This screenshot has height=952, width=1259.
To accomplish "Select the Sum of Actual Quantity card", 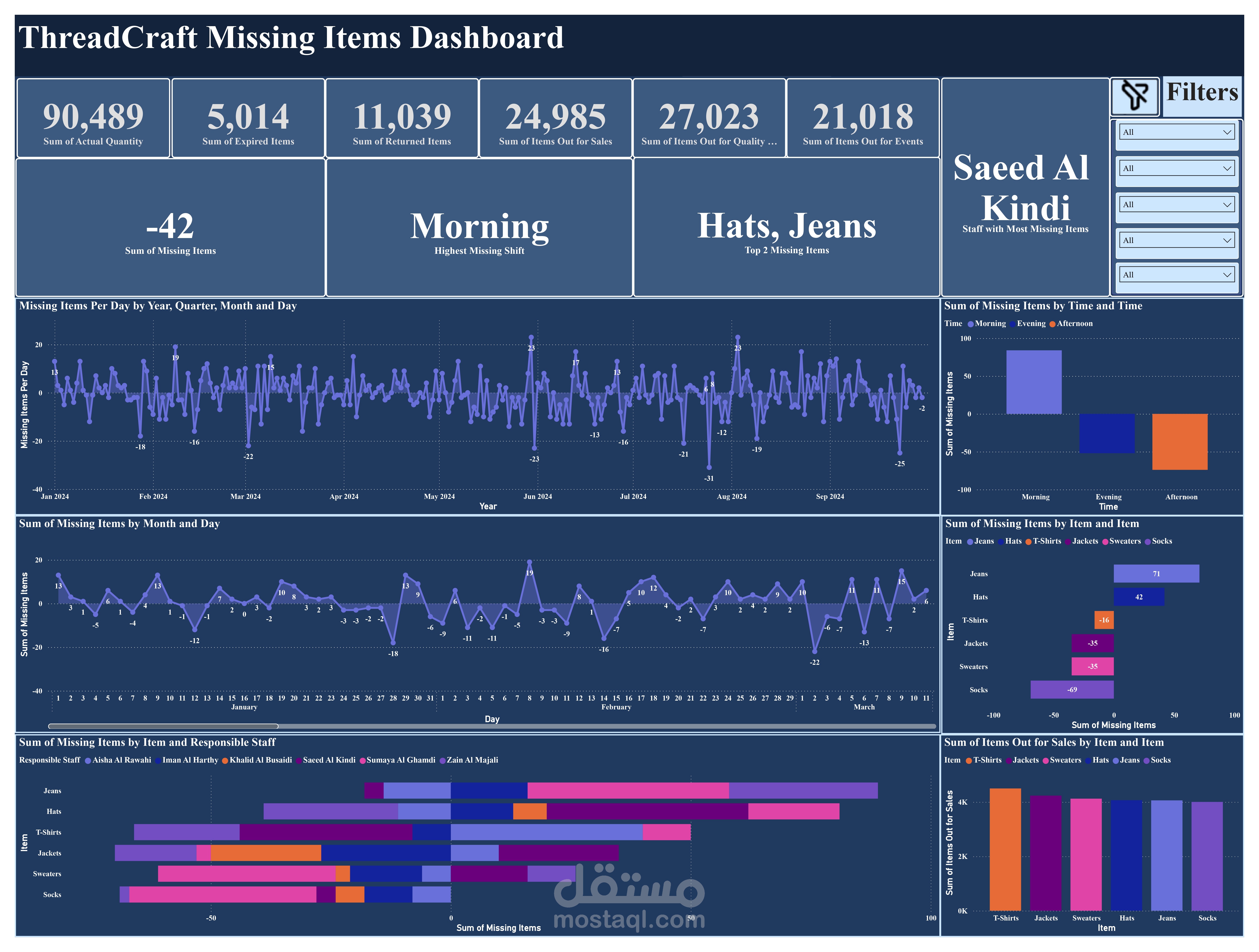I will coord(93,118).
